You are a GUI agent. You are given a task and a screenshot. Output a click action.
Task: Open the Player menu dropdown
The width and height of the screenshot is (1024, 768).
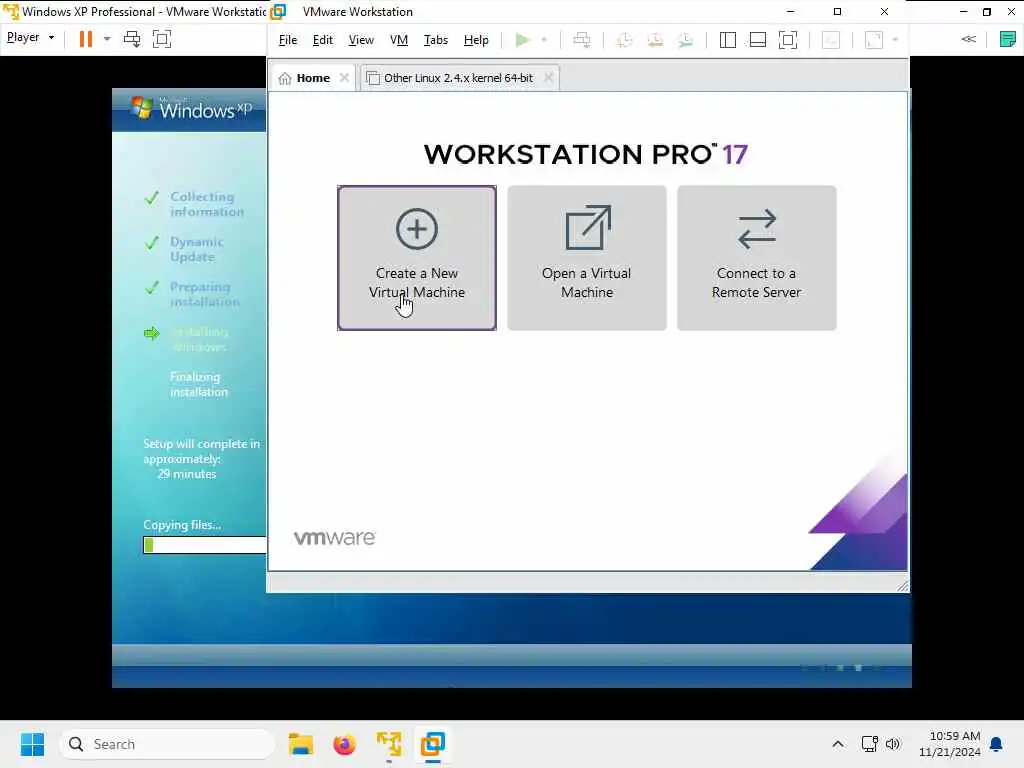point(31,38)
